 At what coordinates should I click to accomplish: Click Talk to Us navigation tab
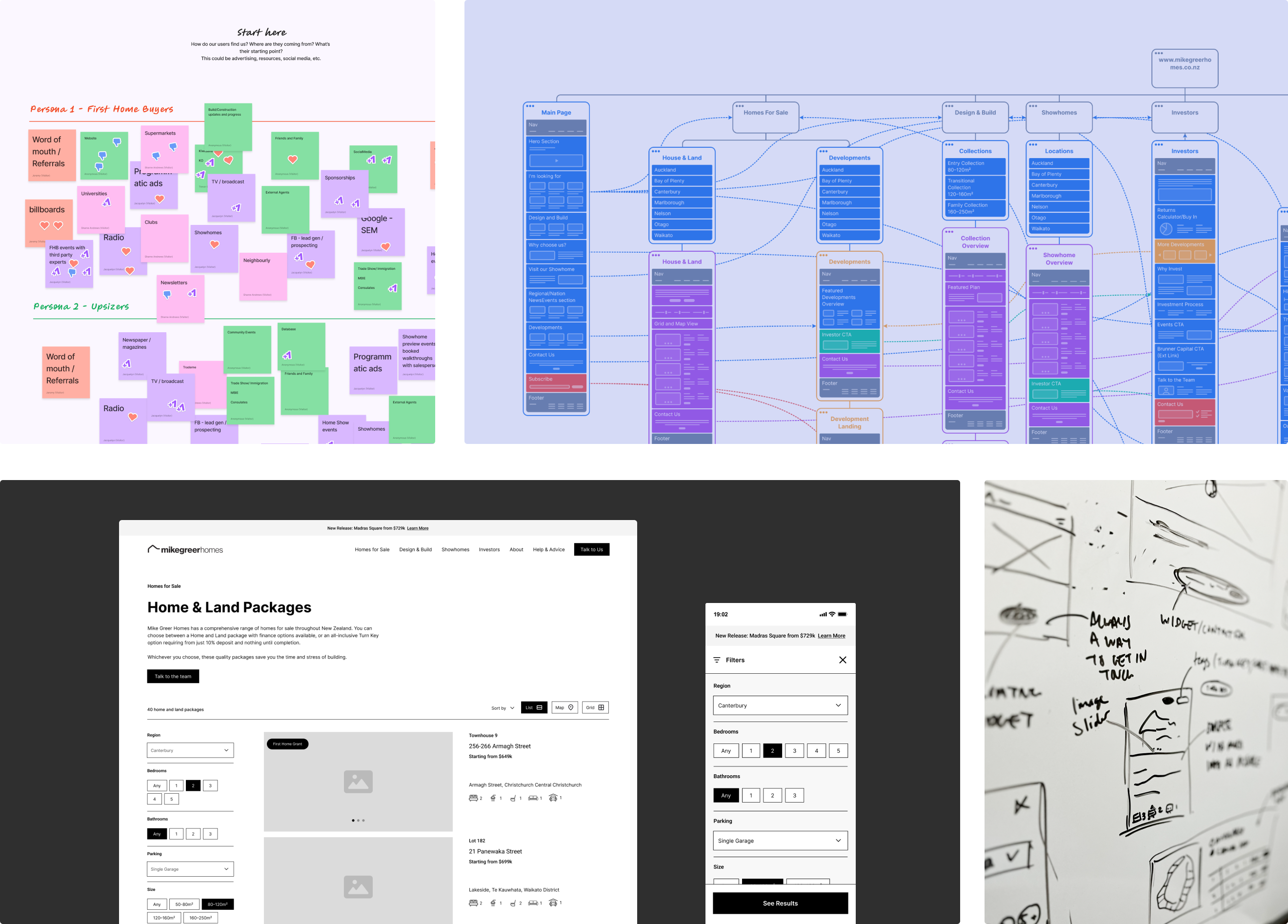click(x=592, y=549)
